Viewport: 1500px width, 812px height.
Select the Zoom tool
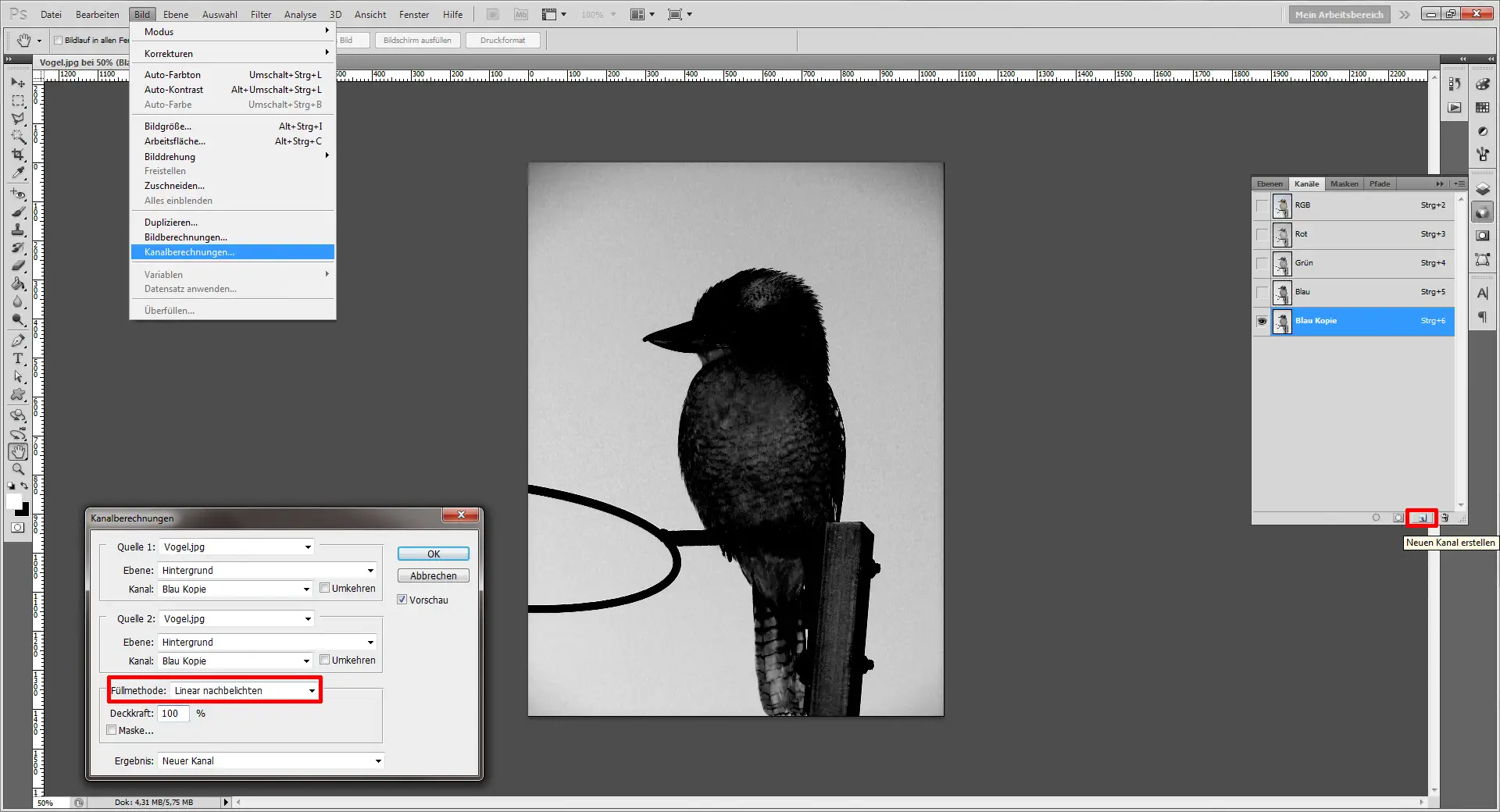(17, 469)
